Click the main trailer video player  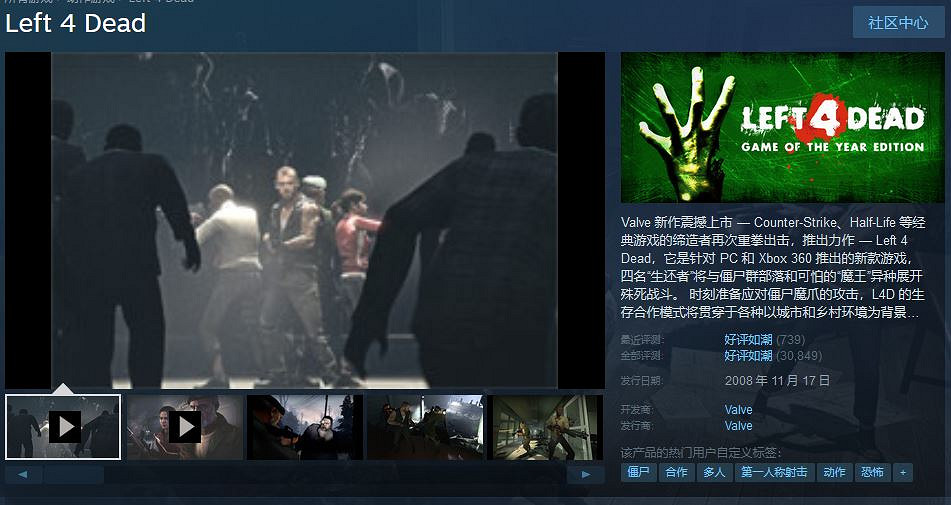(305, 220)
